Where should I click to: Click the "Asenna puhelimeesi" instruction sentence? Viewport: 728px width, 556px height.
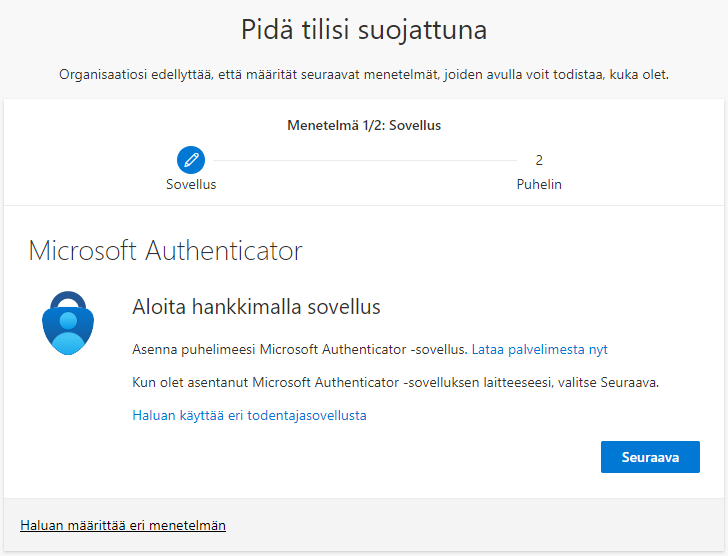click(298, 349)
